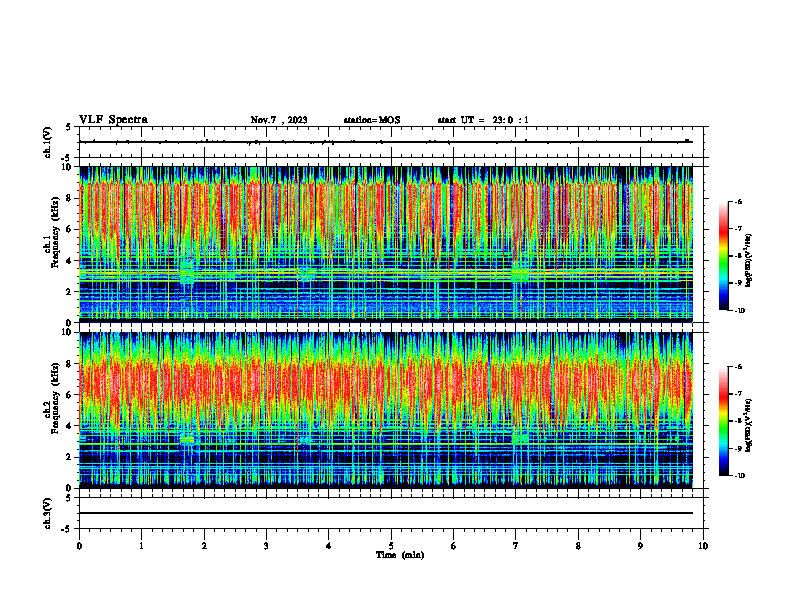Click time axis tick label "3"
The height and width of the screenshot is (612, 792).
(x=266, y=546)
